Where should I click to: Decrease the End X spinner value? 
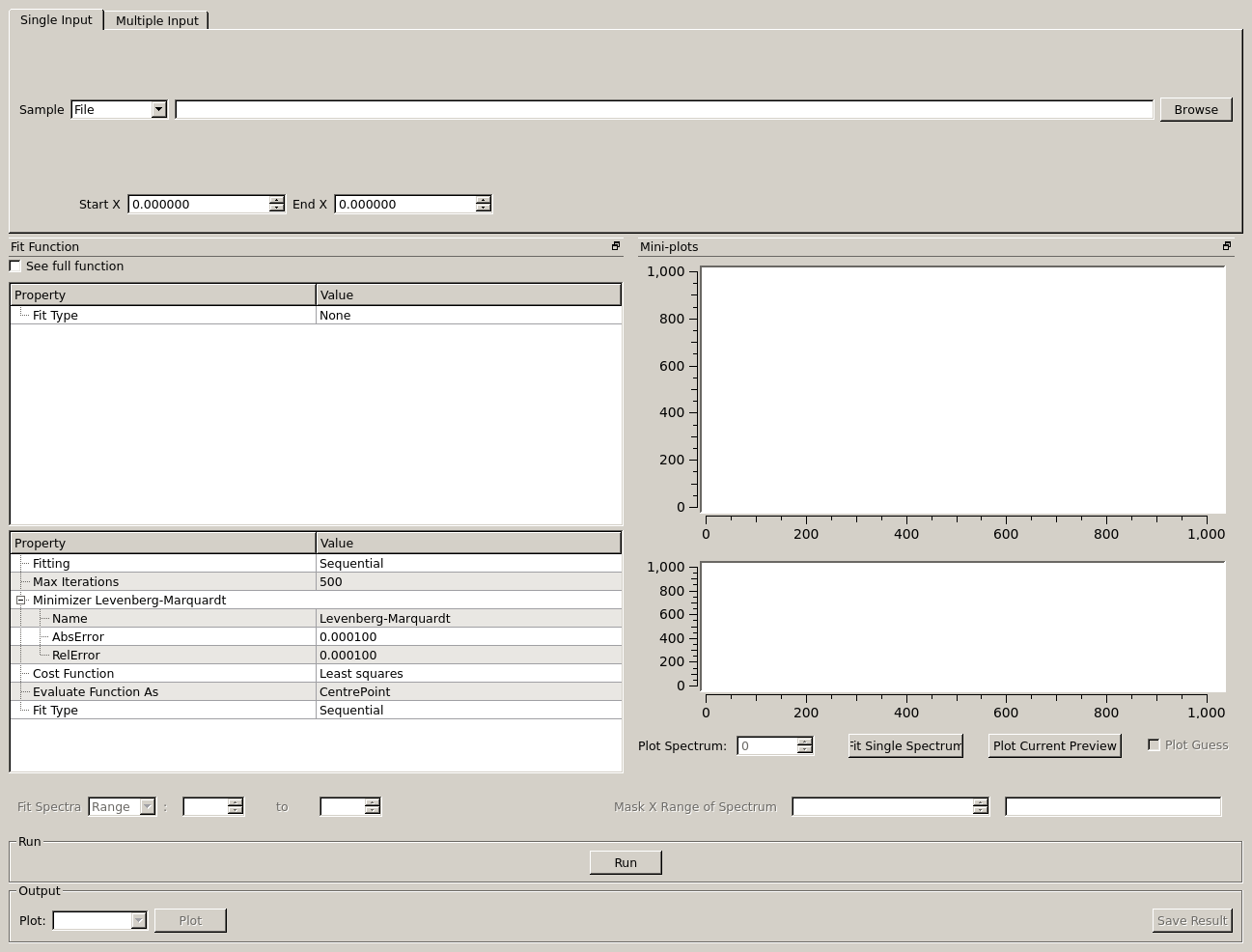tap(484, 209)
